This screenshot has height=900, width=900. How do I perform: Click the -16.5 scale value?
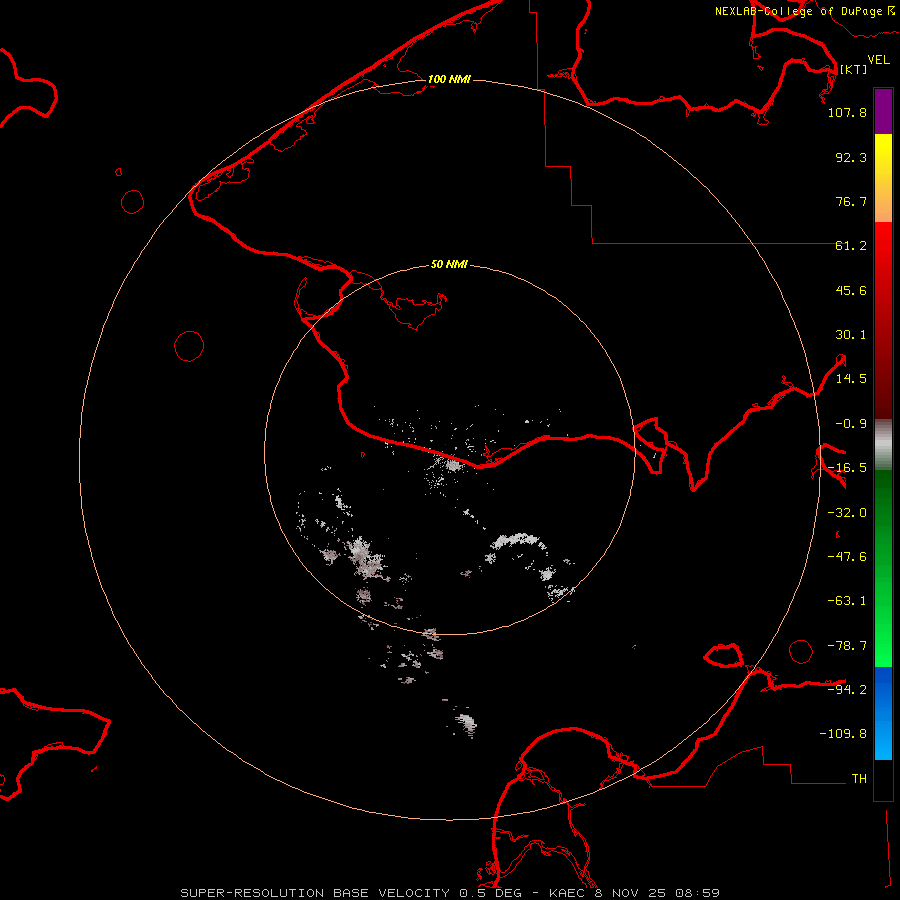click(847, 468)
